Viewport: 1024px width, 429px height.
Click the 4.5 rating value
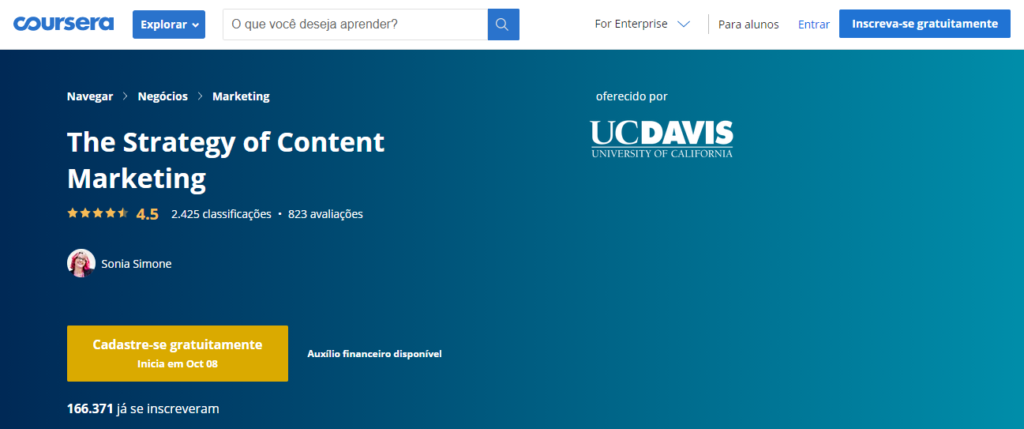147,214
